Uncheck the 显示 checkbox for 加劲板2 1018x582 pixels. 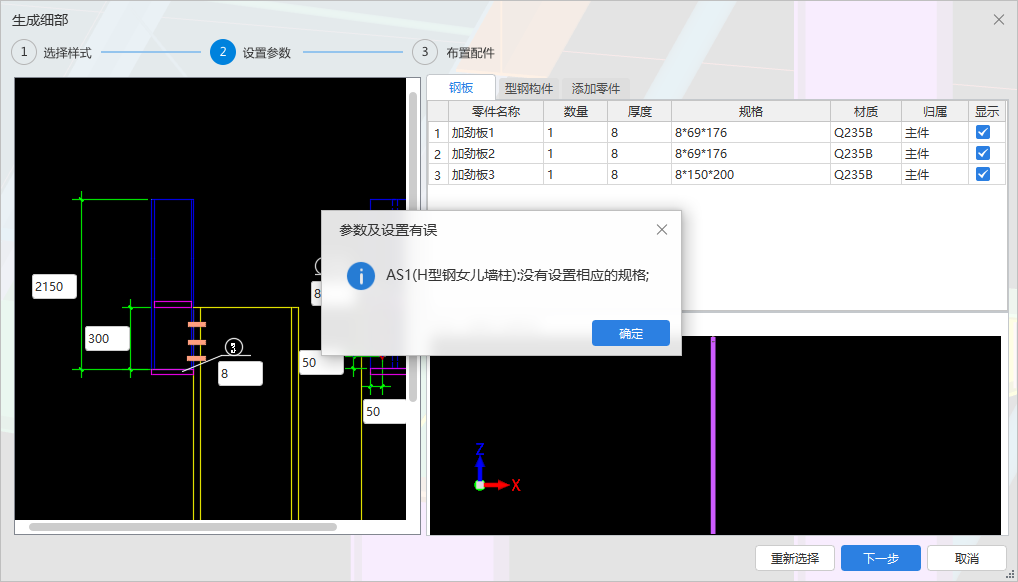(x=982, y=152)
